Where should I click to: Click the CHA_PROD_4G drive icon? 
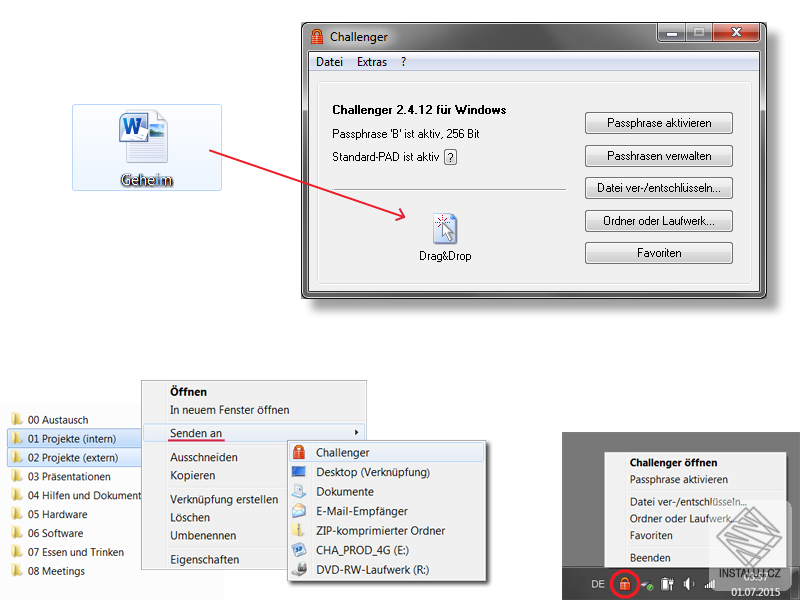click(299, 550)
